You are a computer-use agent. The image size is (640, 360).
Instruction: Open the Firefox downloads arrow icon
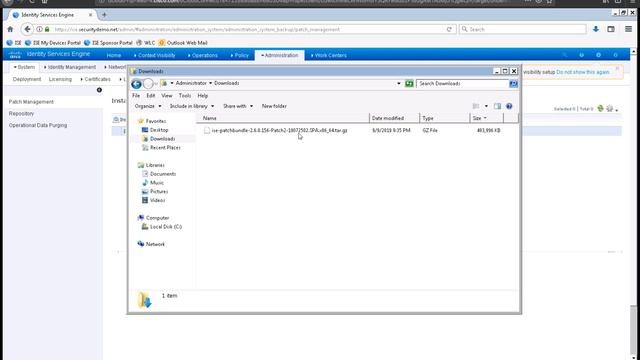click(x=596, y=29)
